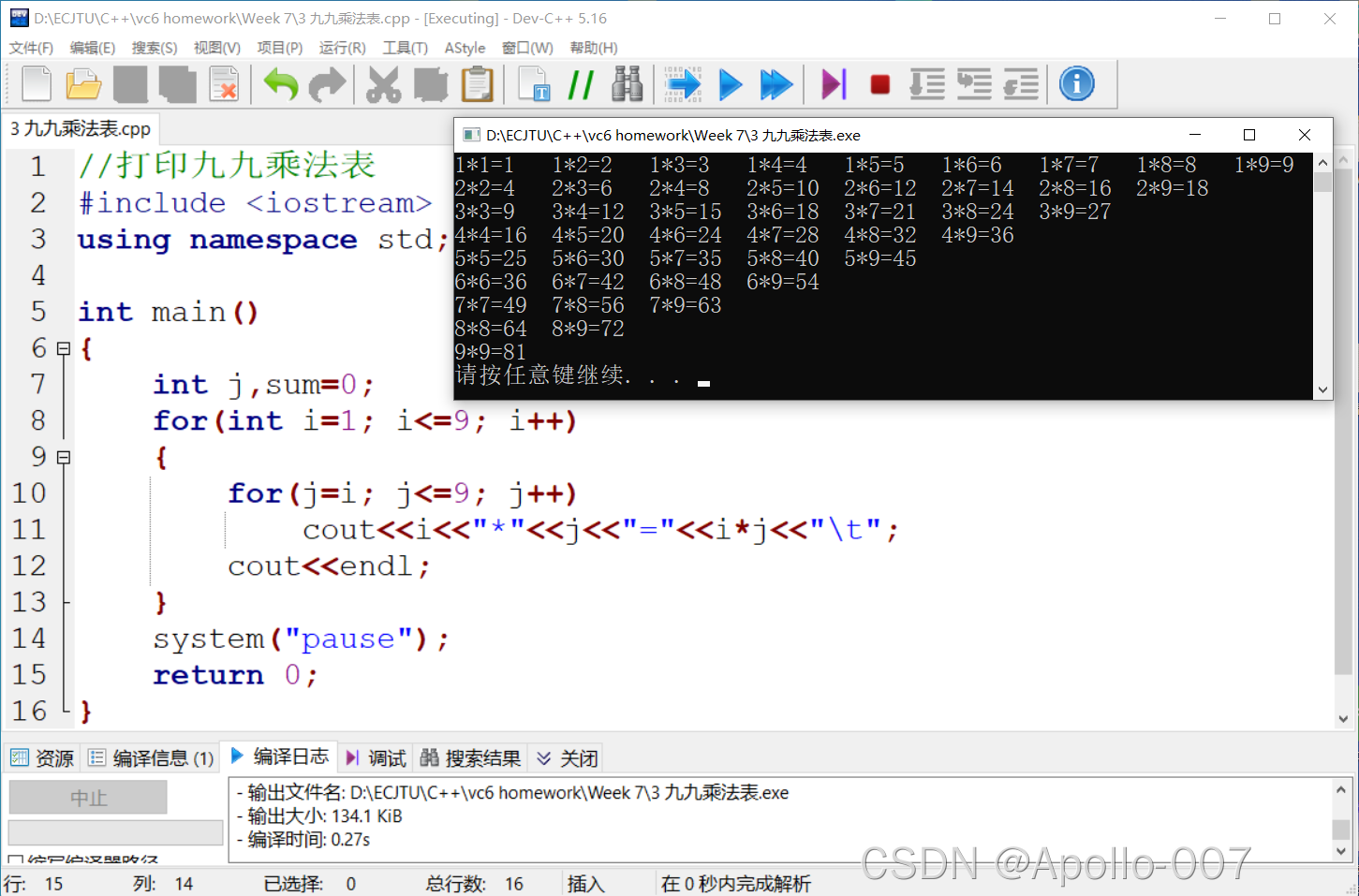Undo the last edit
The width and height of the screenshot is (1359, 896).
pos(280,84)
